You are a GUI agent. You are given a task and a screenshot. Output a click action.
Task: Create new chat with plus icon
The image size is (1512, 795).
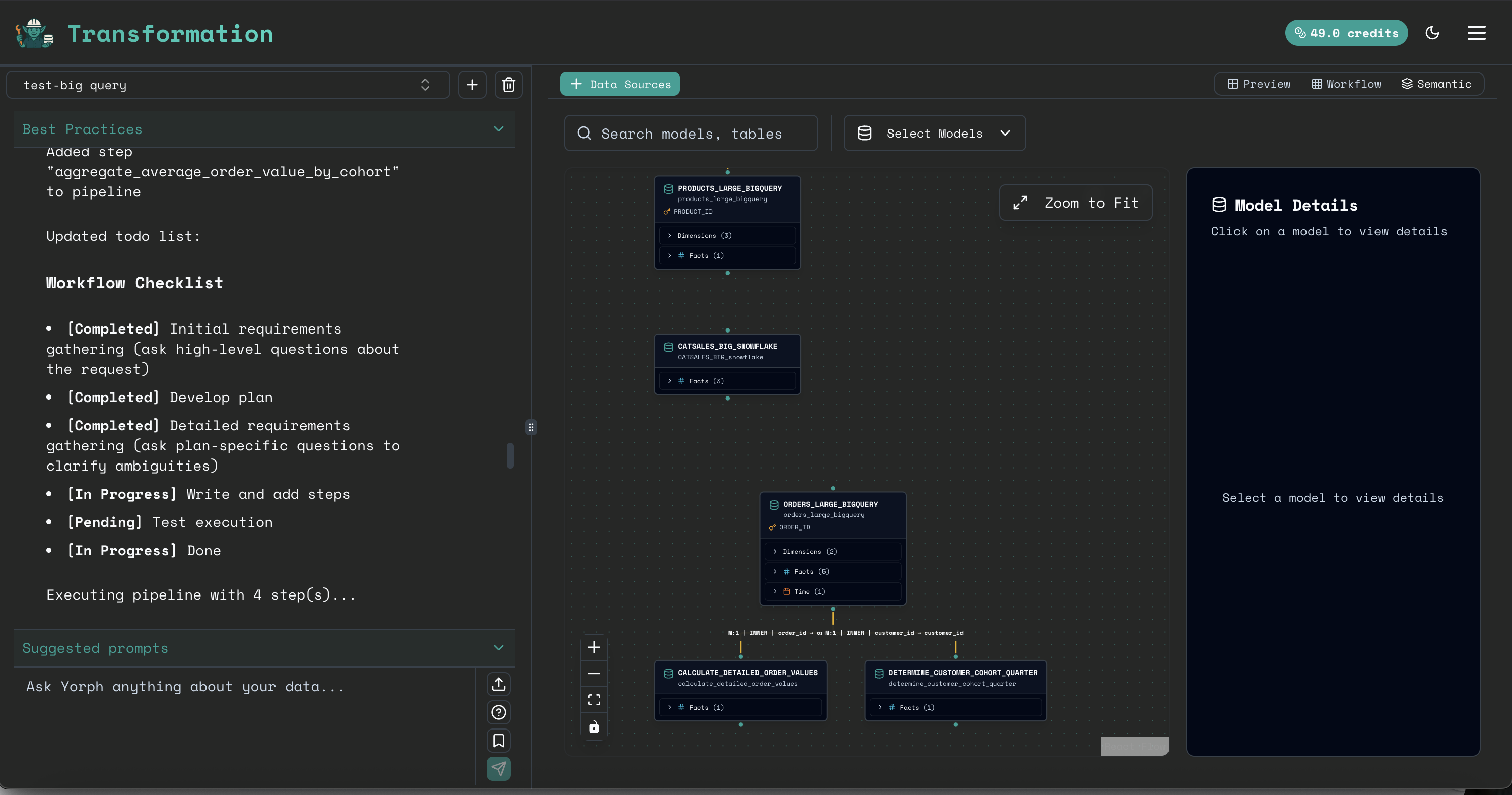point(472,85)
